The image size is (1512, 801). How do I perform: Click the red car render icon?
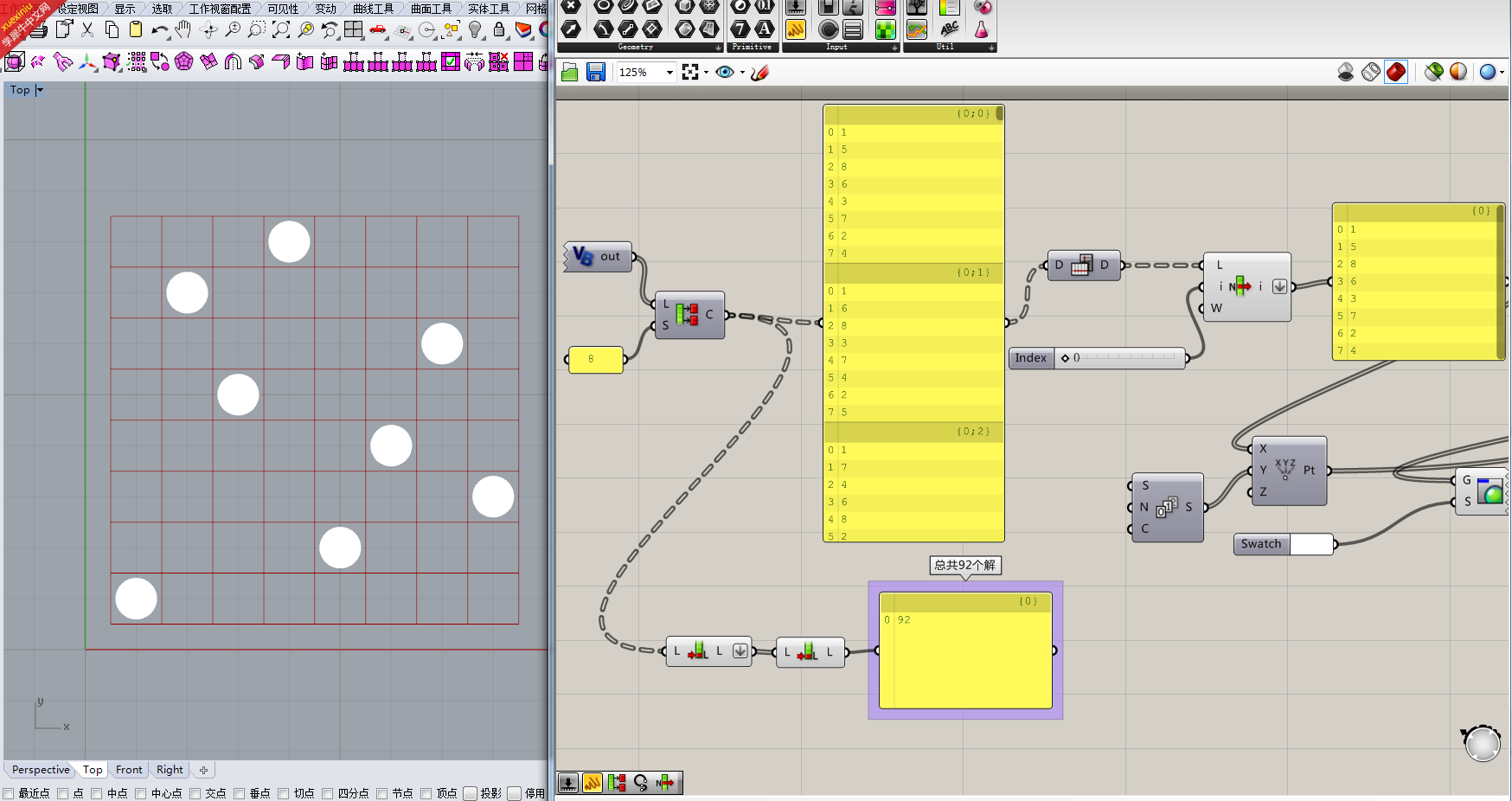point(378,29)
